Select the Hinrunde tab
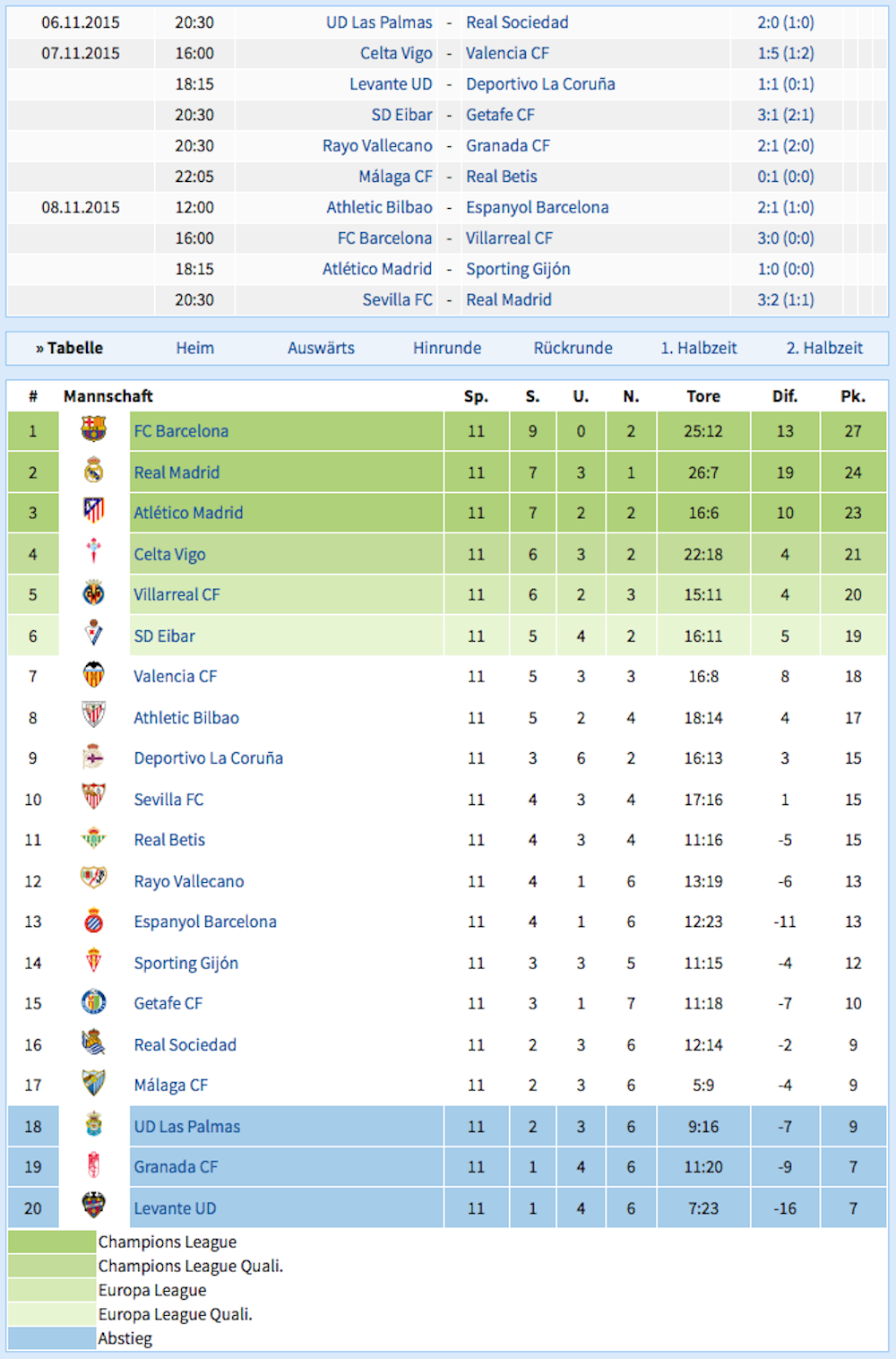The height and width of the screenshot is (1359, 896). click(447, 348)
